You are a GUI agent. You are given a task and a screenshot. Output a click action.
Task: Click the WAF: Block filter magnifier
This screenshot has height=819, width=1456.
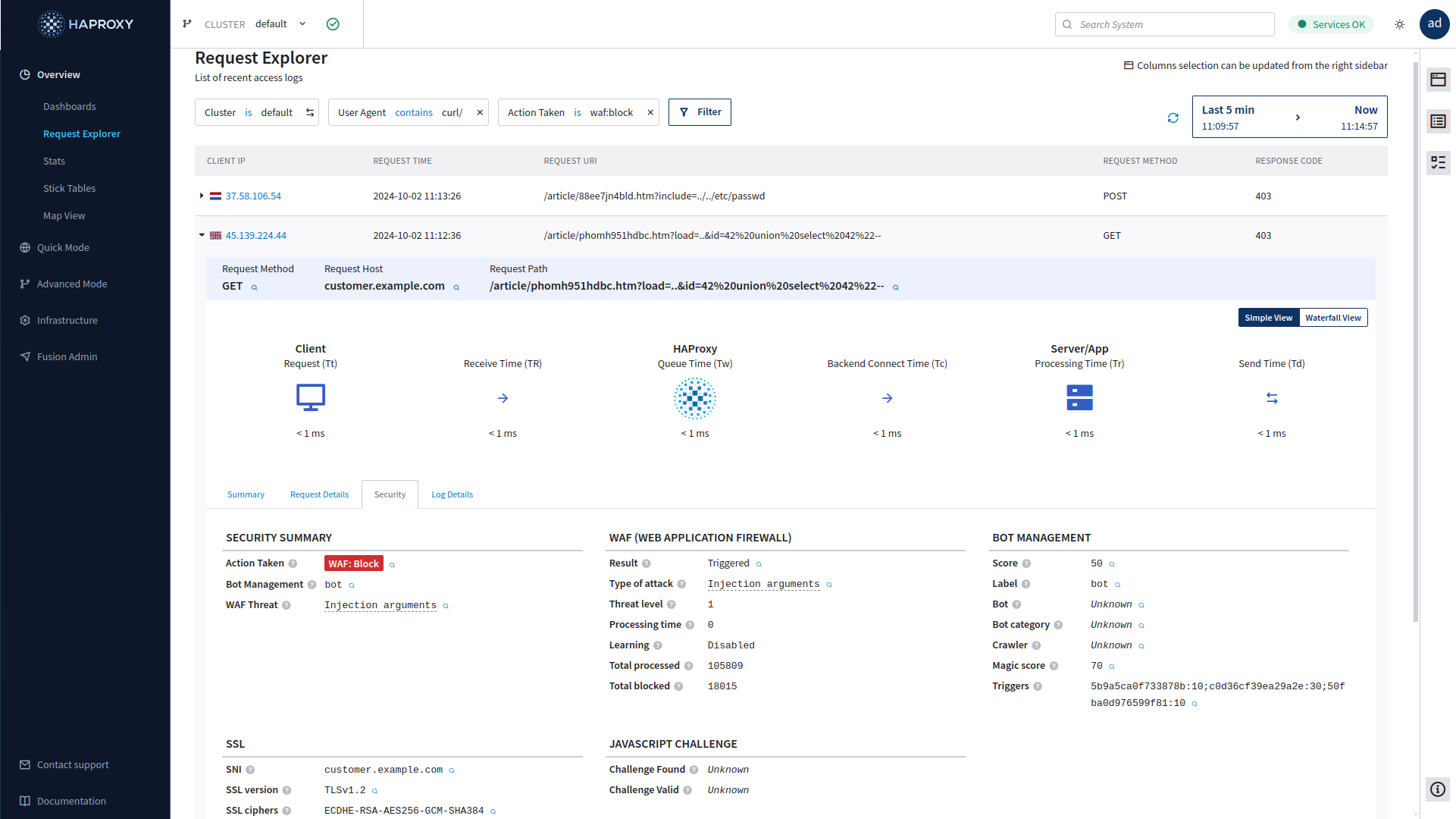(x=392, y=565)
